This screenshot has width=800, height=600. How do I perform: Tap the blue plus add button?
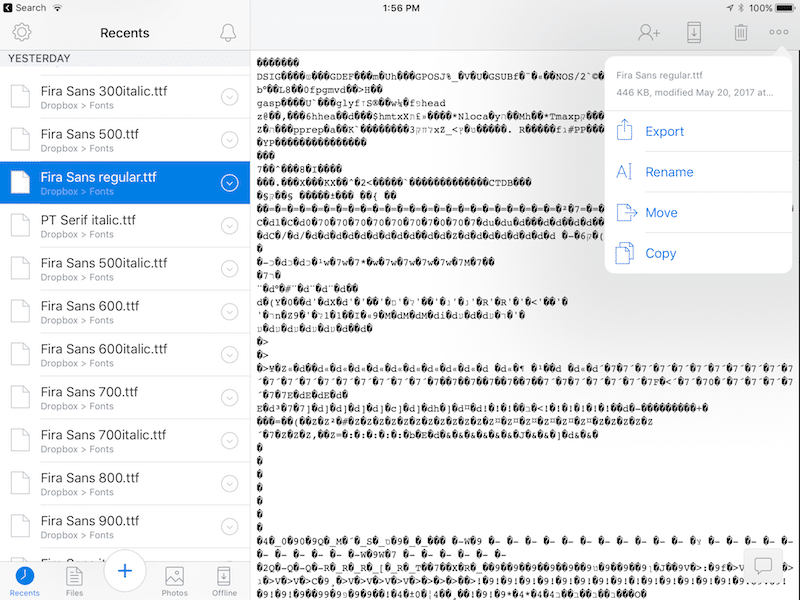(125, 571)
